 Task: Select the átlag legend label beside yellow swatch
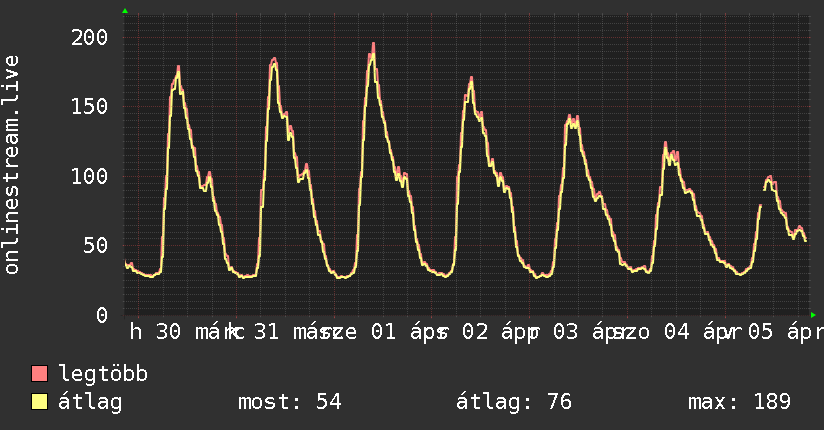[90, 402]
